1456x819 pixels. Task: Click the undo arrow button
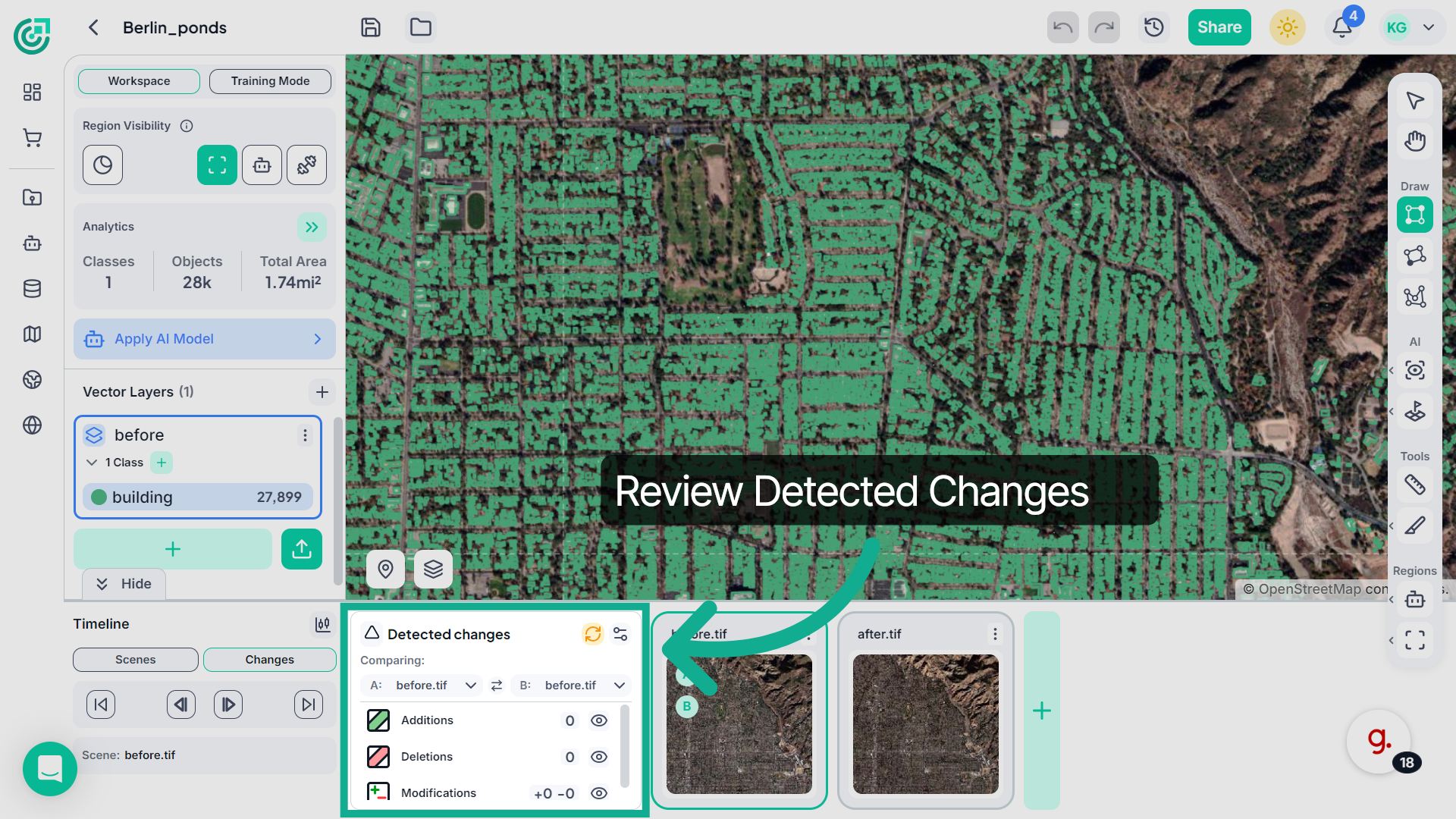click(x=1062, y=27)
